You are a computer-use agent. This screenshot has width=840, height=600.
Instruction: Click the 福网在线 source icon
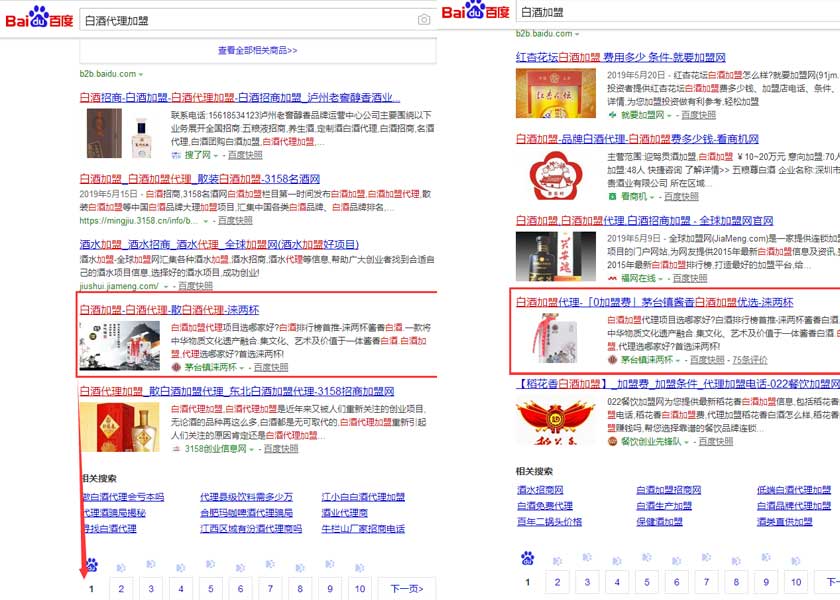tap(612, 279)
